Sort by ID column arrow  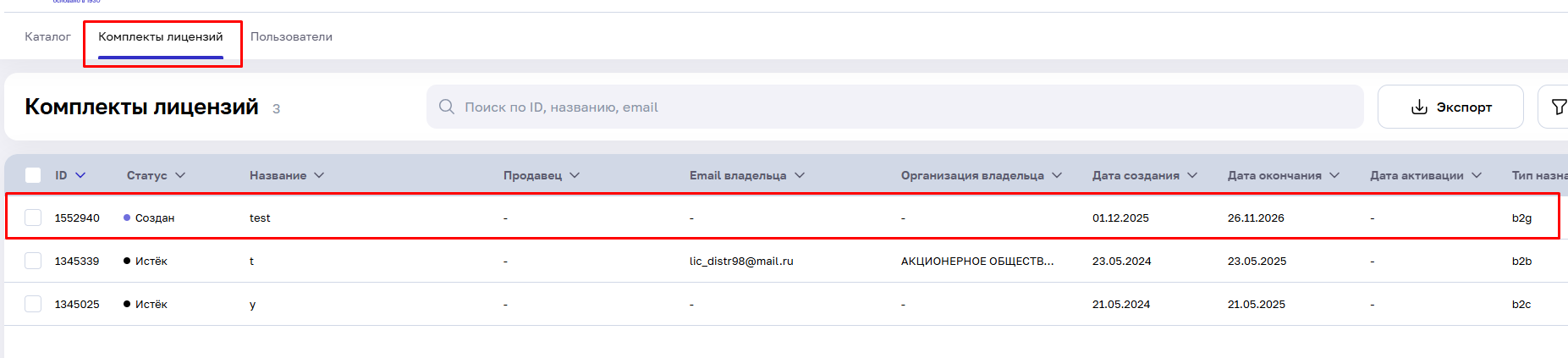point(80,175)
